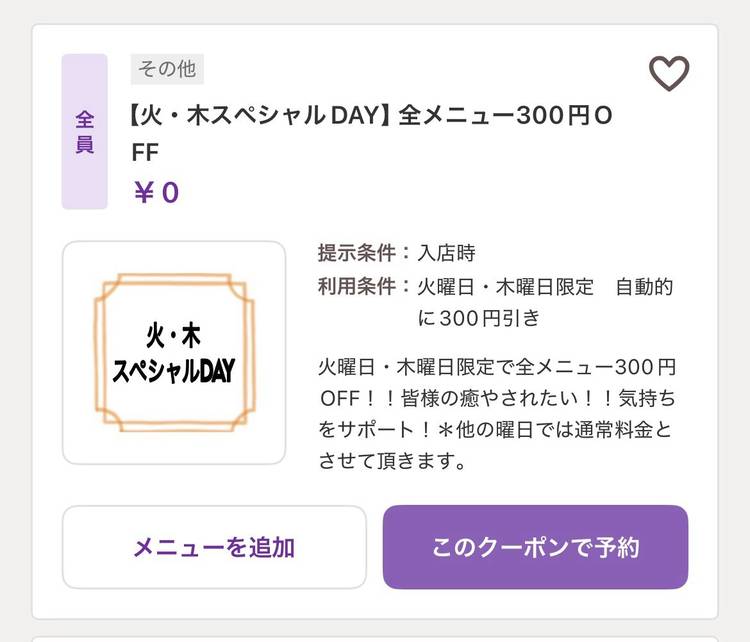This screenshot has height=642, width=750.
Task: Tap the heart favorite icon
Action: [669, 73]
